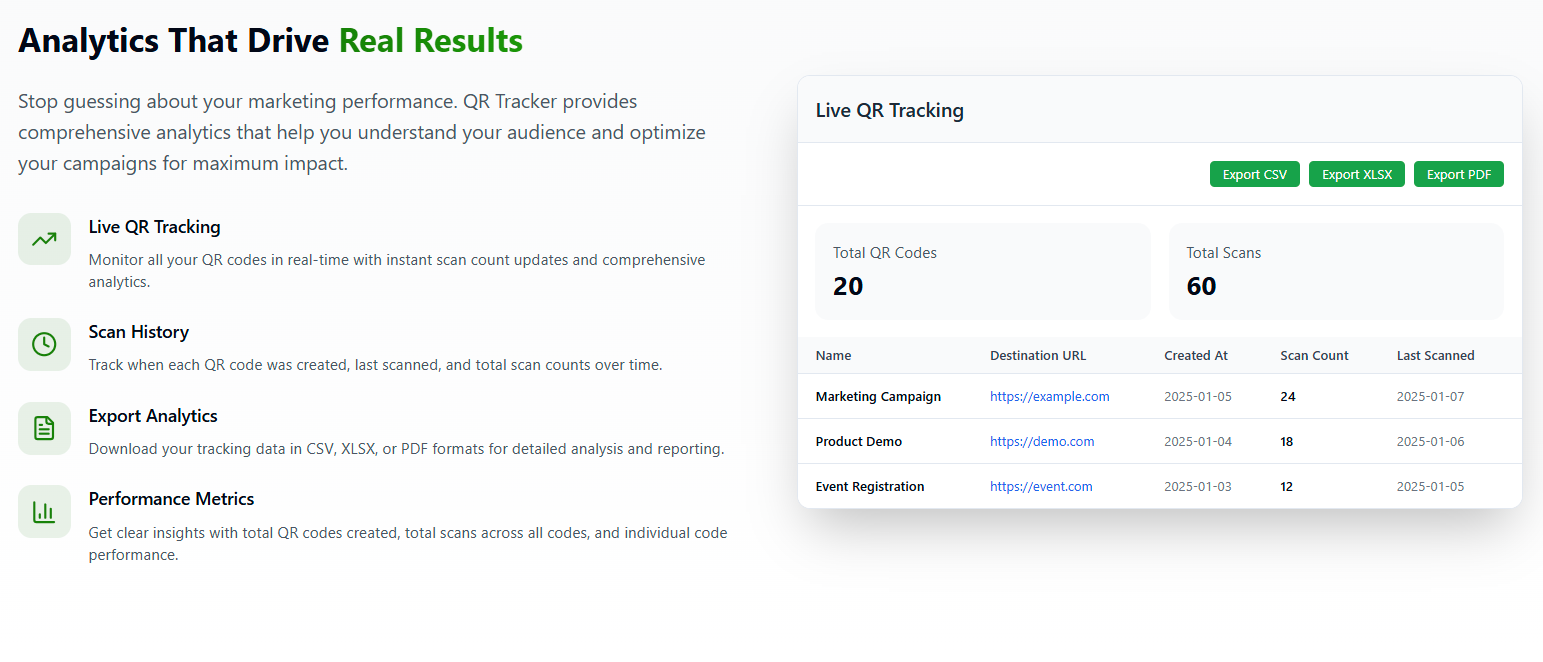Open the https://demo.com destination link
The image size is (1543, 662).
pyautogui.click(x=1041, y=442)
